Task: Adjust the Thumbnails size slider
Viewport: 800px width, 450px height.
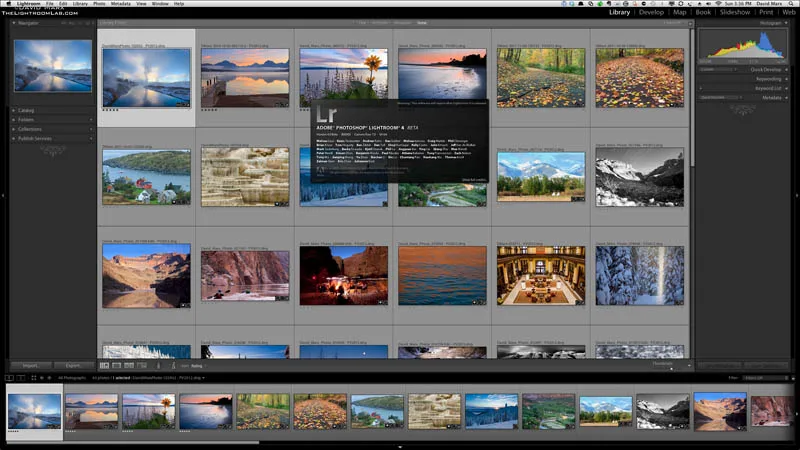Action: tap(671, 368)
